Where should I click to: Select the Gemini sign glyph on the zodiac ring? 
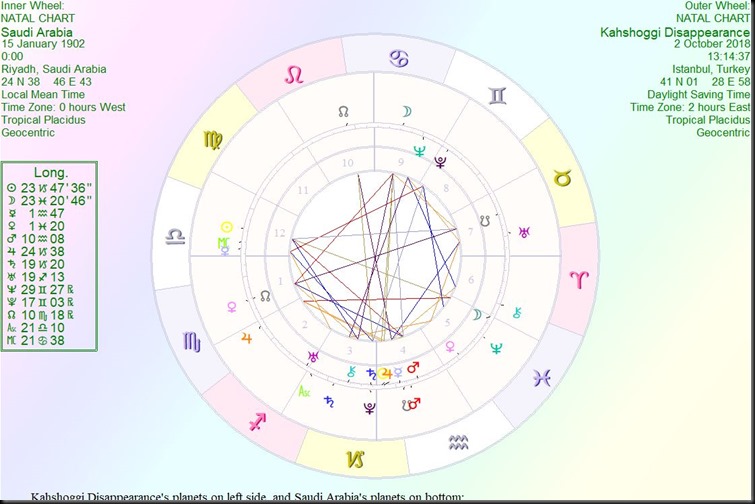click(x=497, y=96)
